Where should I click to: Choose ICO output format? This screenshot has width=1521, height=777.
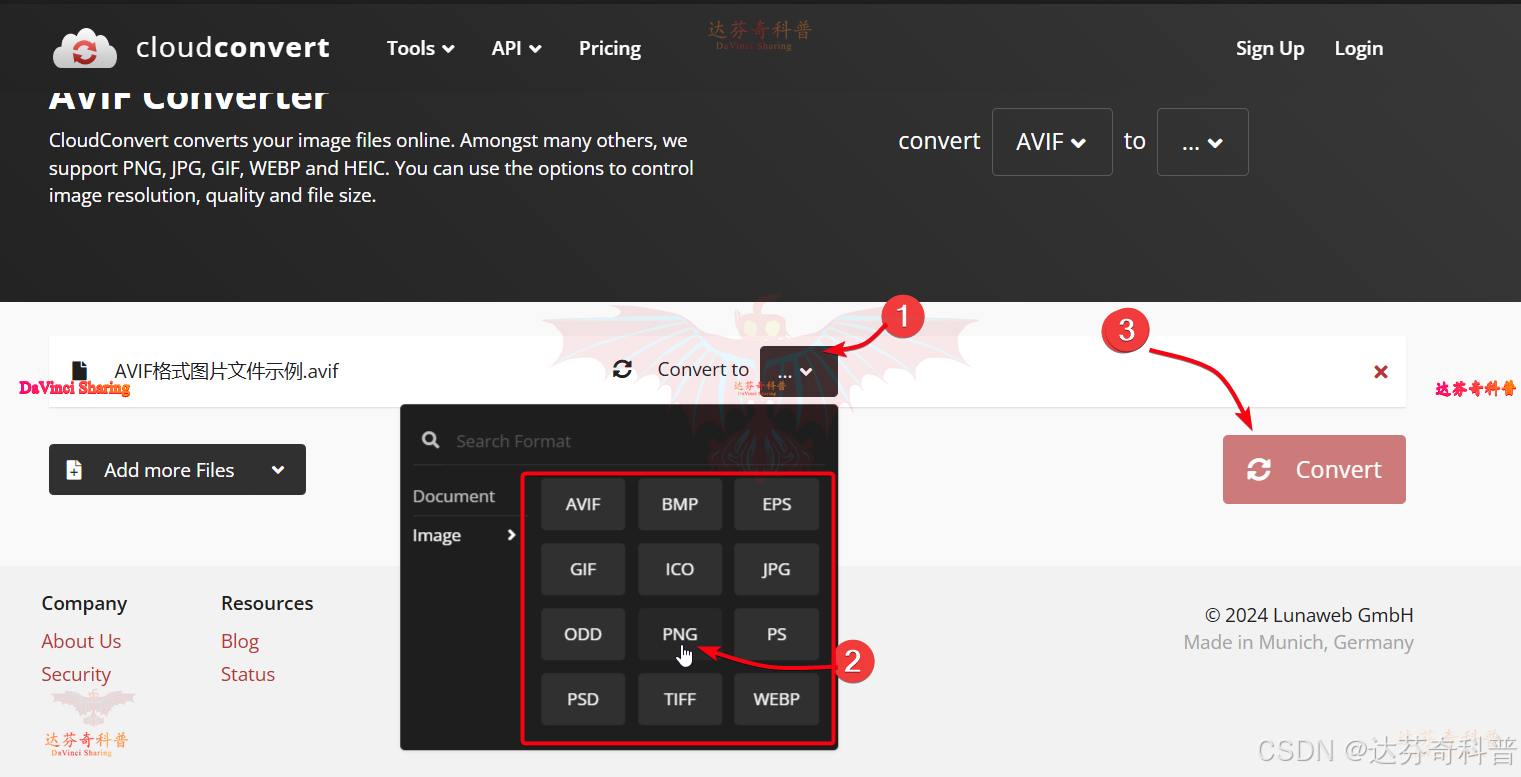pos(680,569)
